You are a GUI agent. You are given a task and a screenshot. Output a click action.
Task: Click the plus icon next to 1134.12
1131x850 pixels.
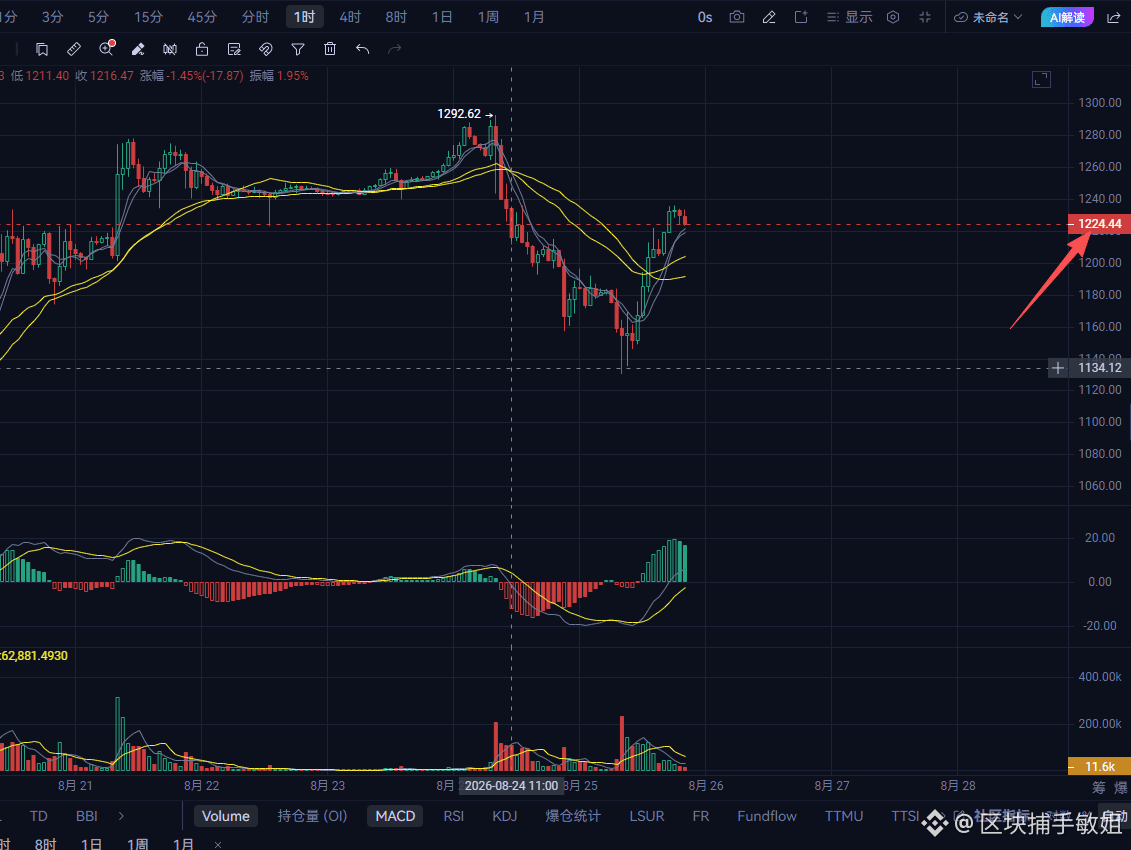click(1057, 368)
